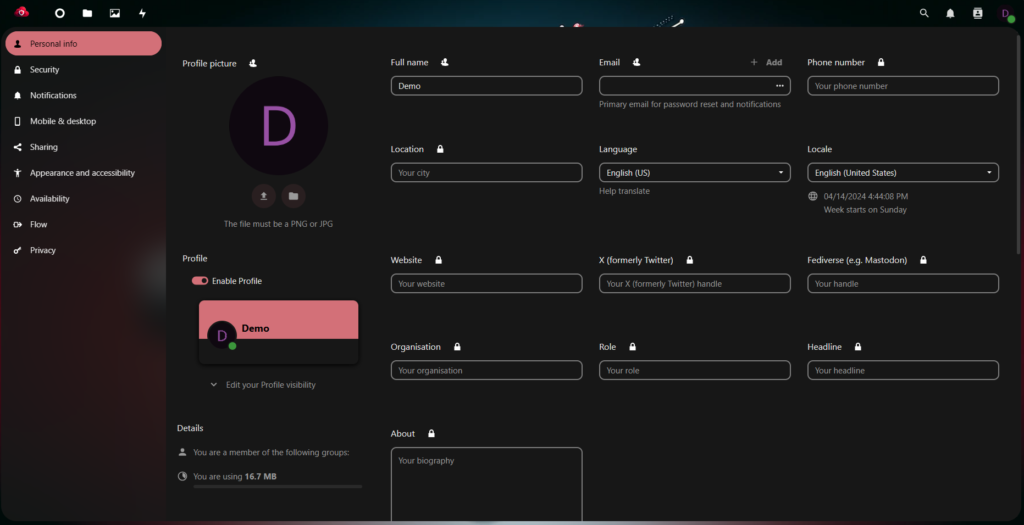Choose profile picture from Files
This screenshot has height=525, width=1024.
point(293,196)
